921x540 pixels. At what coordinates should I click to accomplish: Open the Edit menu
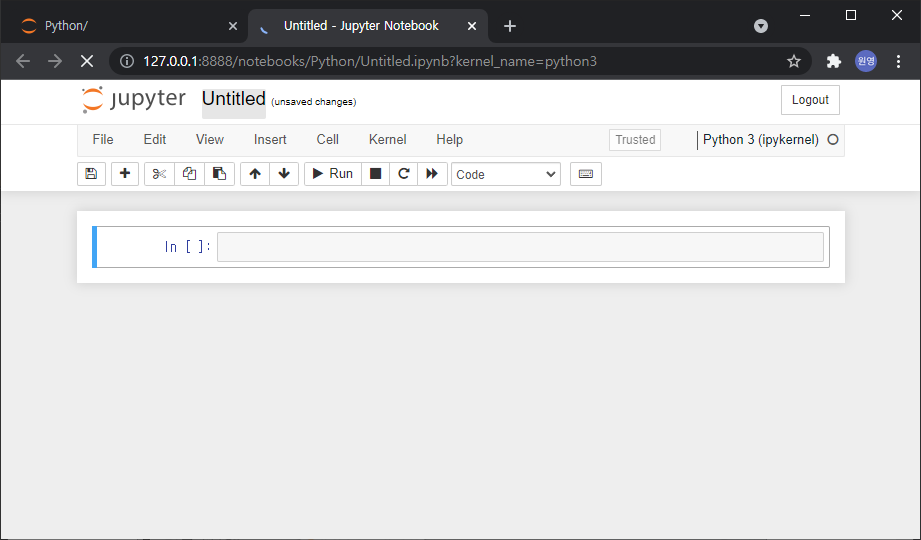(154, 140)
